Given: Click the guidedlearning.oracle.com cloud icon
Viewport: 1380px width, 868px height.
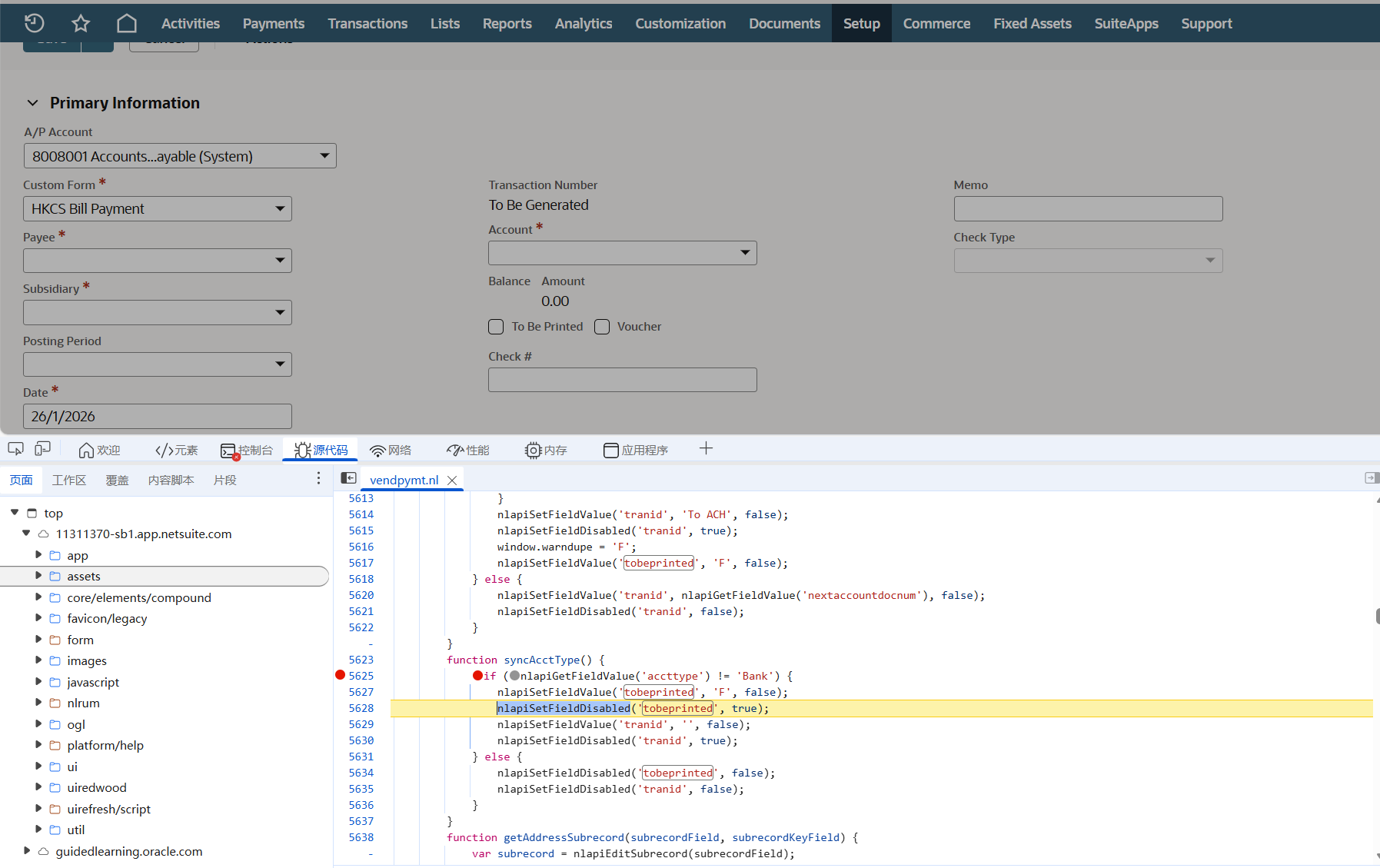Looking at the screenshot, I should click(x=44, y=851).
